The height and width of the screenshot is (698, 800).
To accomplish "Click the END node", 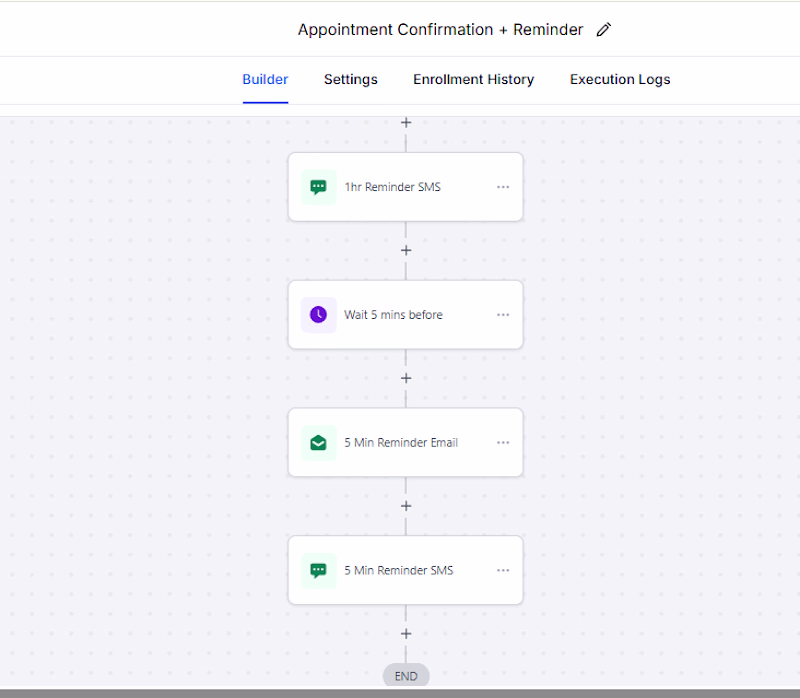I will [406, 676].
